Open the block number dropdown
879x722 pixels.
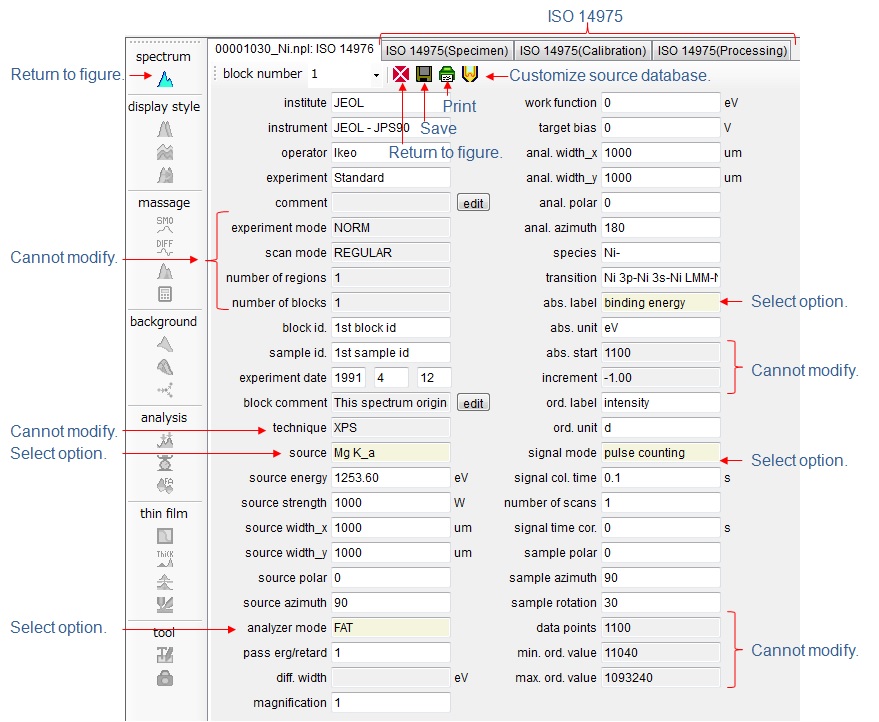[x=376, y=75]
